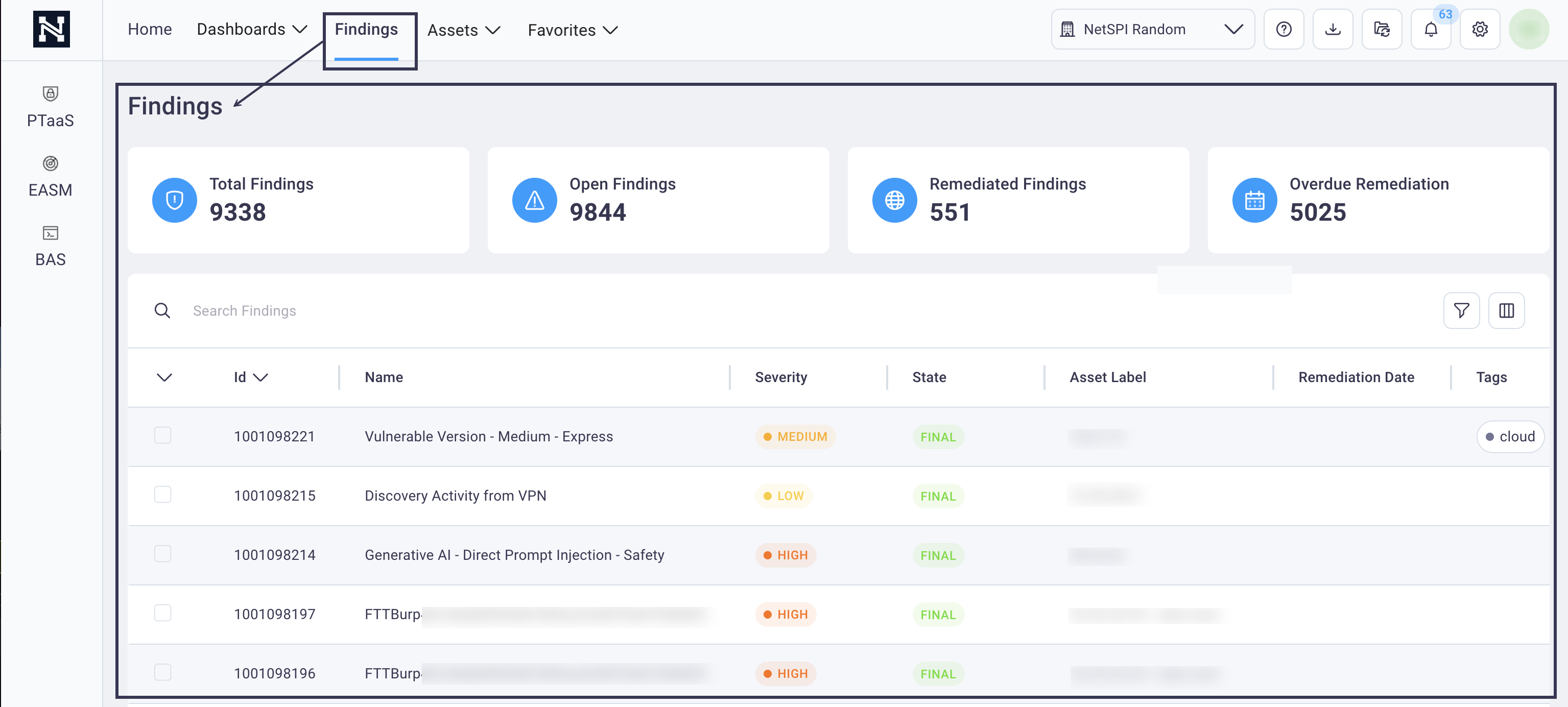The height and width of the screenshot is (707, 1568).
Task: Click the Tags column header
Action: 1491,378
